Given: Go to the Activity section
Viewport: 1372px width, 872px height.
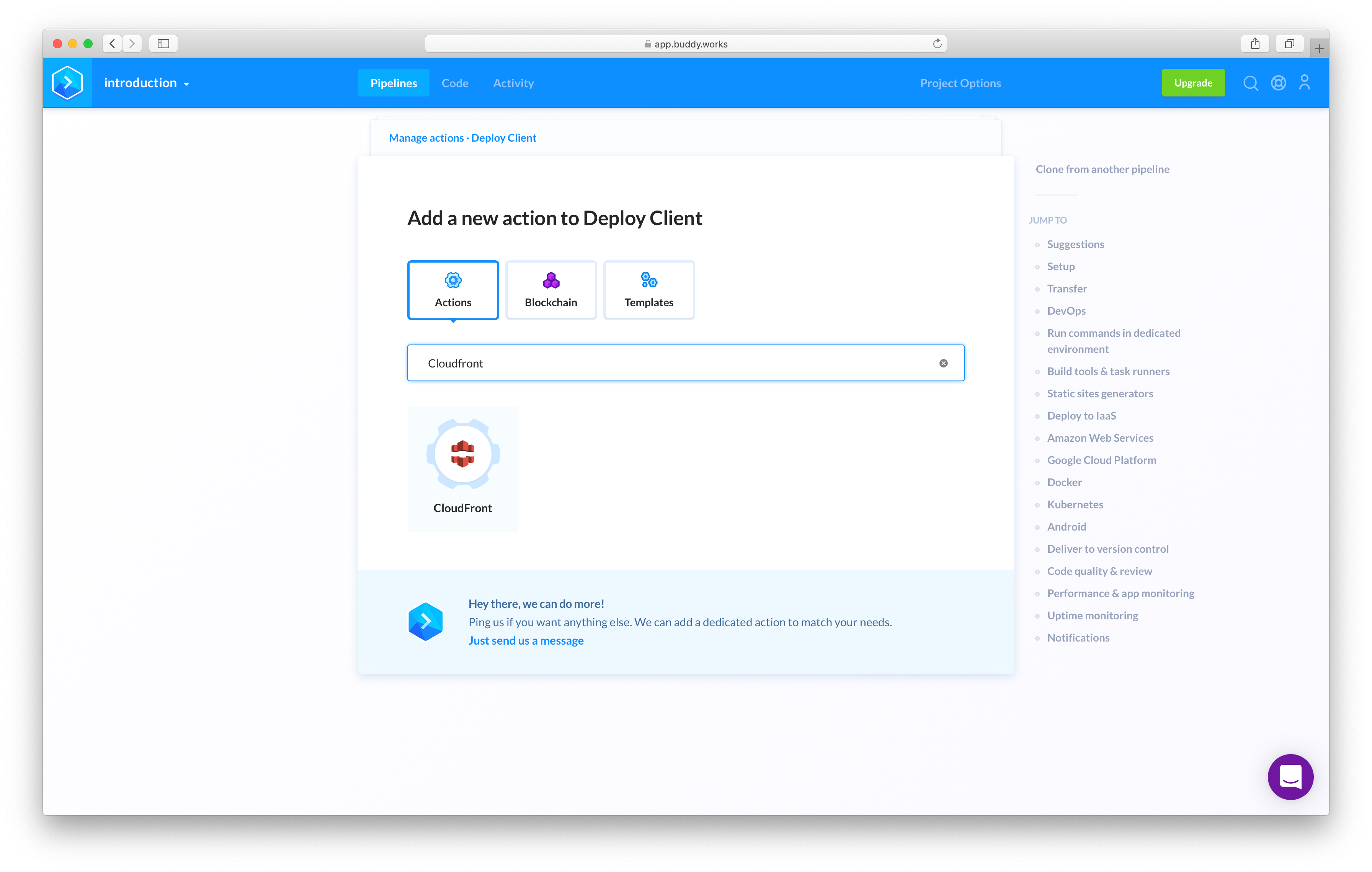Looking at the screenshot, I should (513, 83).
